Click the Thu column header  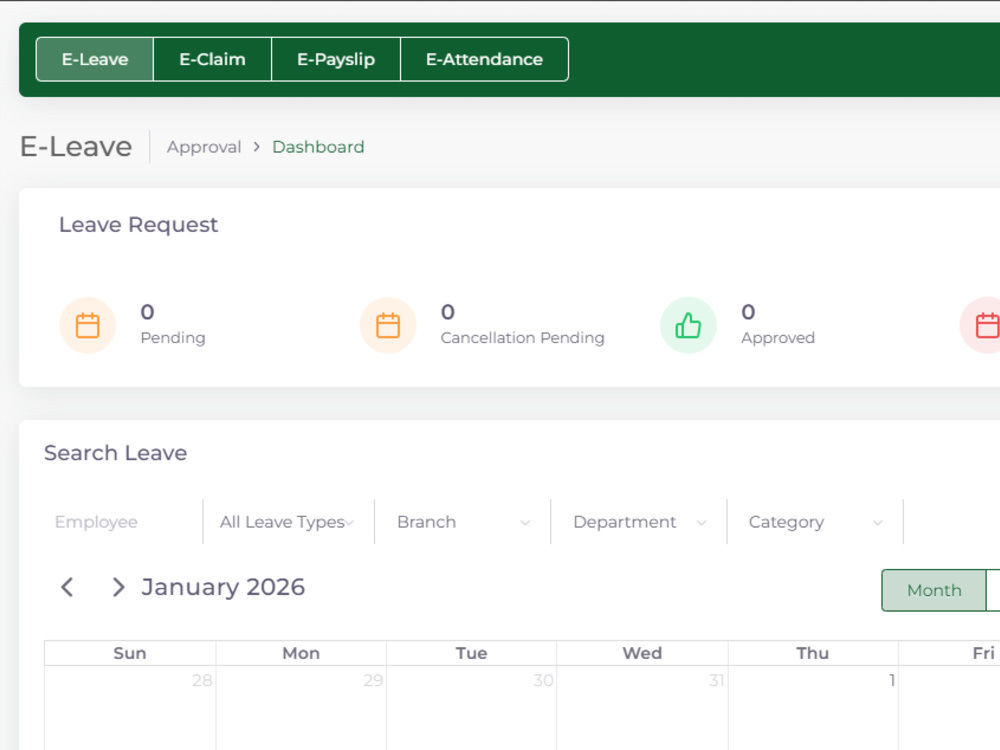[812, 653]
